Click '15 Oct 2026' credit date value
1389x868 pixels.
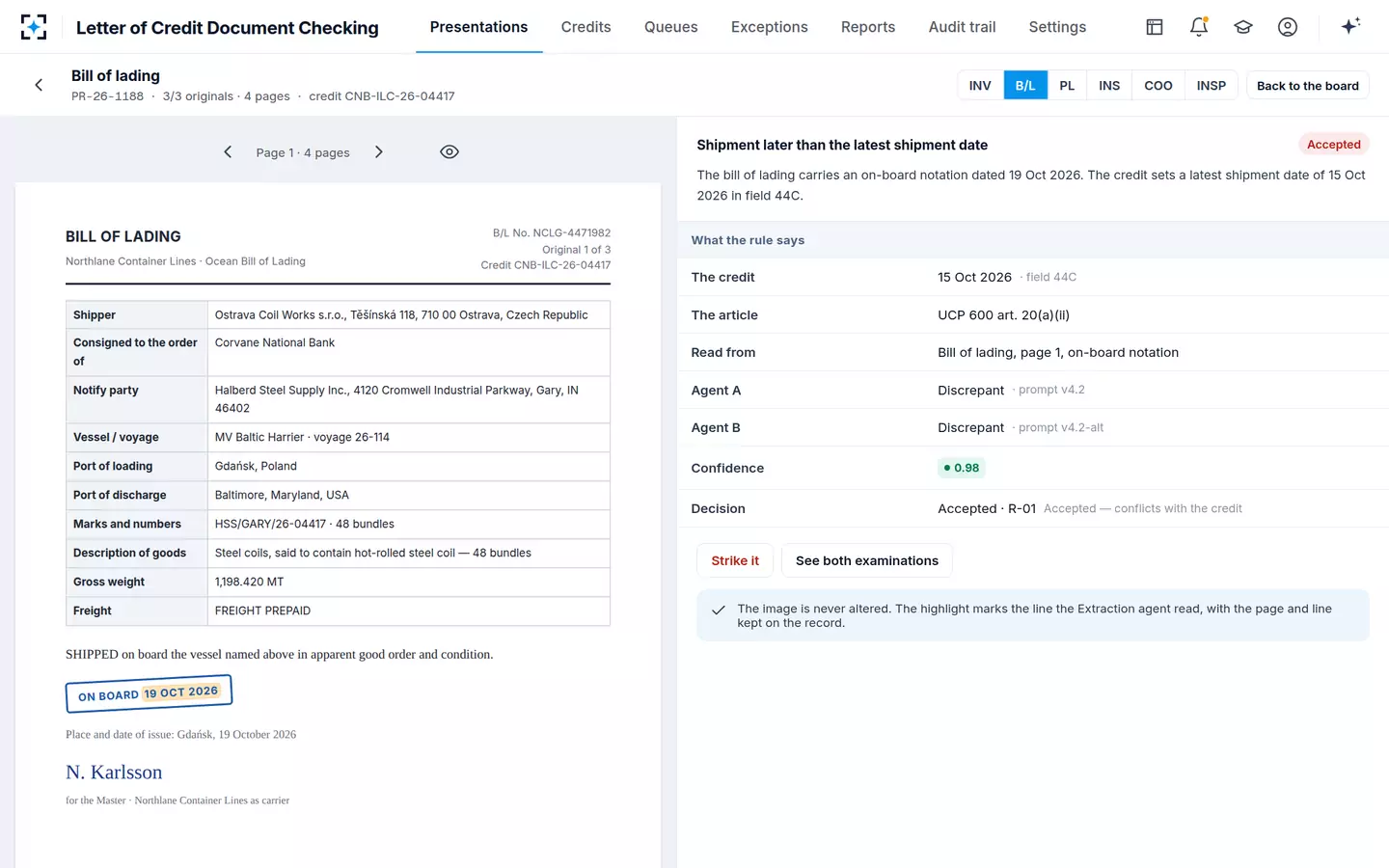tap(974, 277)
